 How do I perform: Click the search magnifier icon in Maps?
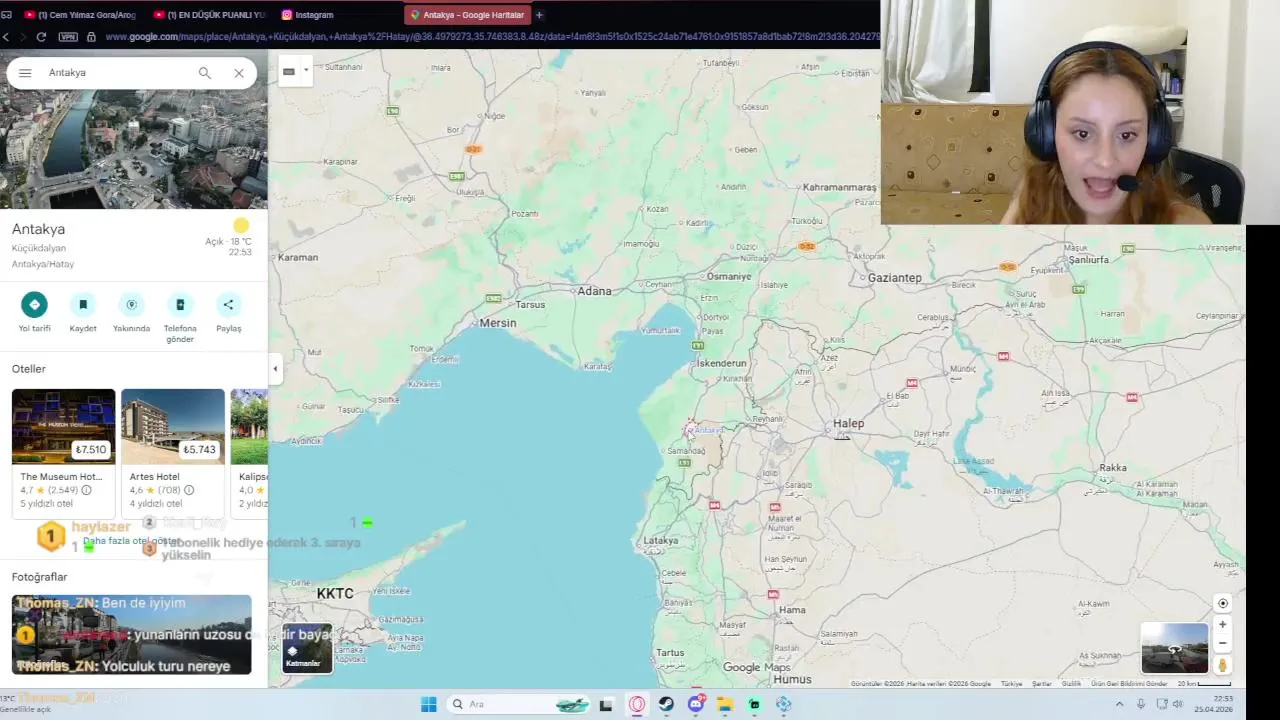click(205, 73)
